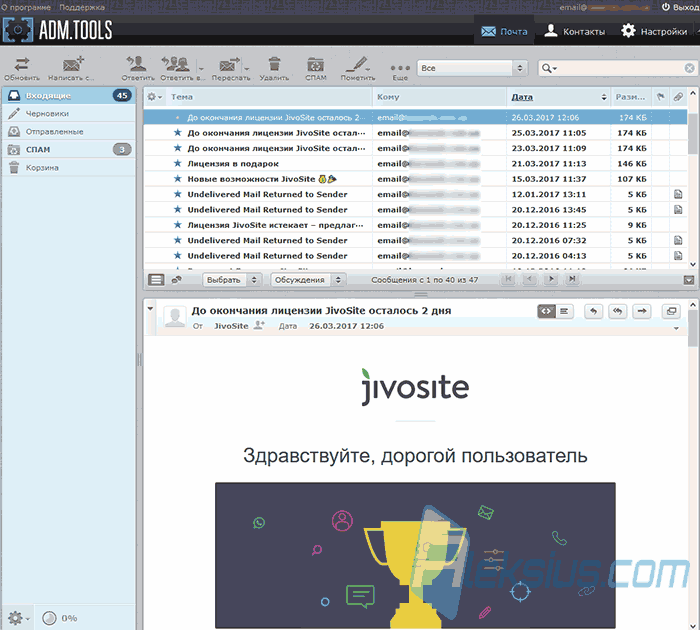Toggle HTML view mode in message header
Image resolution: width=700 pixels, height=630 pixels.
pyautogui.click(x=546, y=311)
